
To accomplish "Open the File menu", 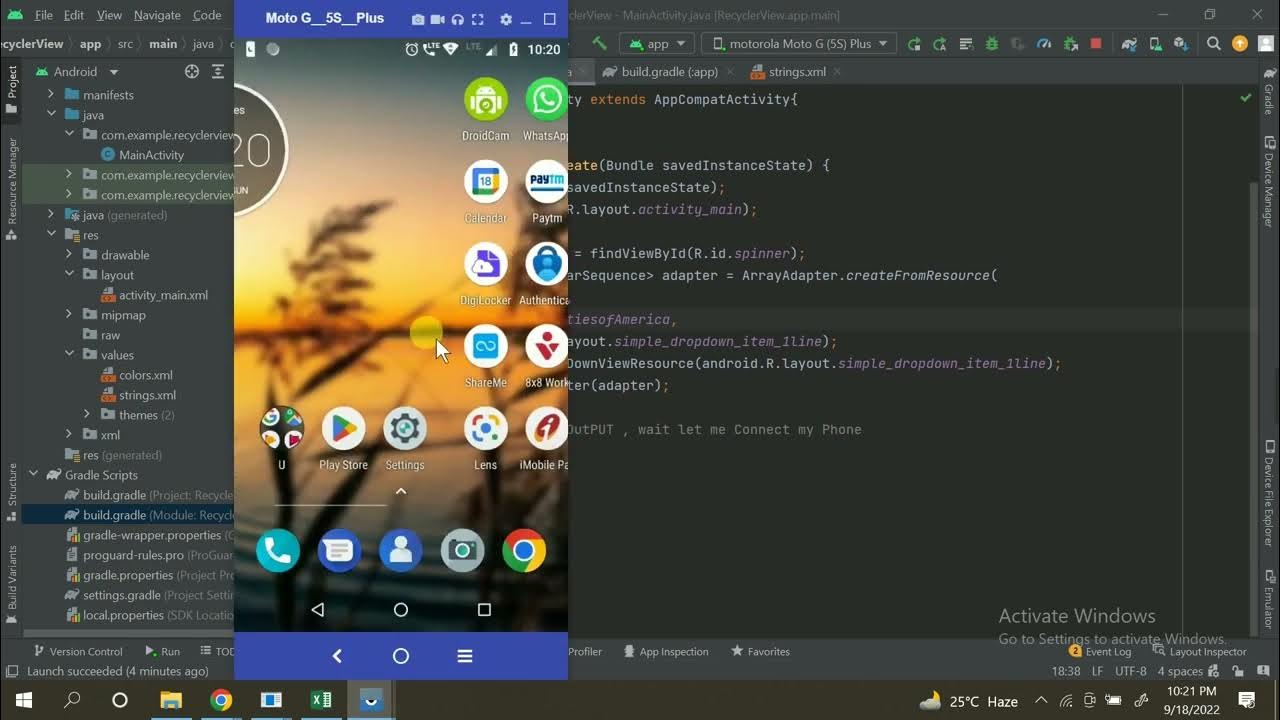I will pos(44,15).
